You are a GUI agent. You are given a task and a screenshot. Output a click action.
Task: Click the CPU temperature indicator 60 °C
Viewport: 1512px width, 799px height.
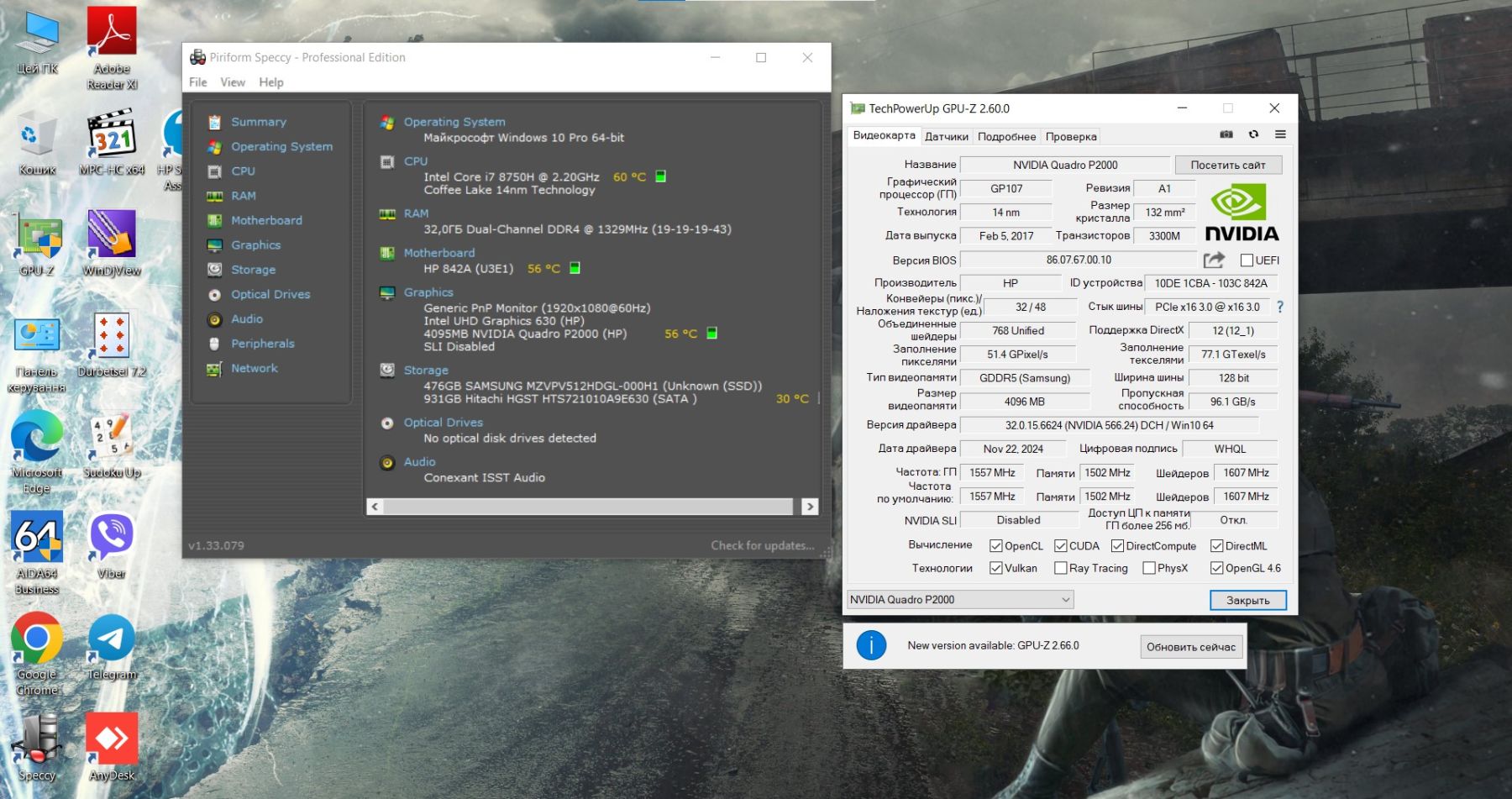[629, 177]
